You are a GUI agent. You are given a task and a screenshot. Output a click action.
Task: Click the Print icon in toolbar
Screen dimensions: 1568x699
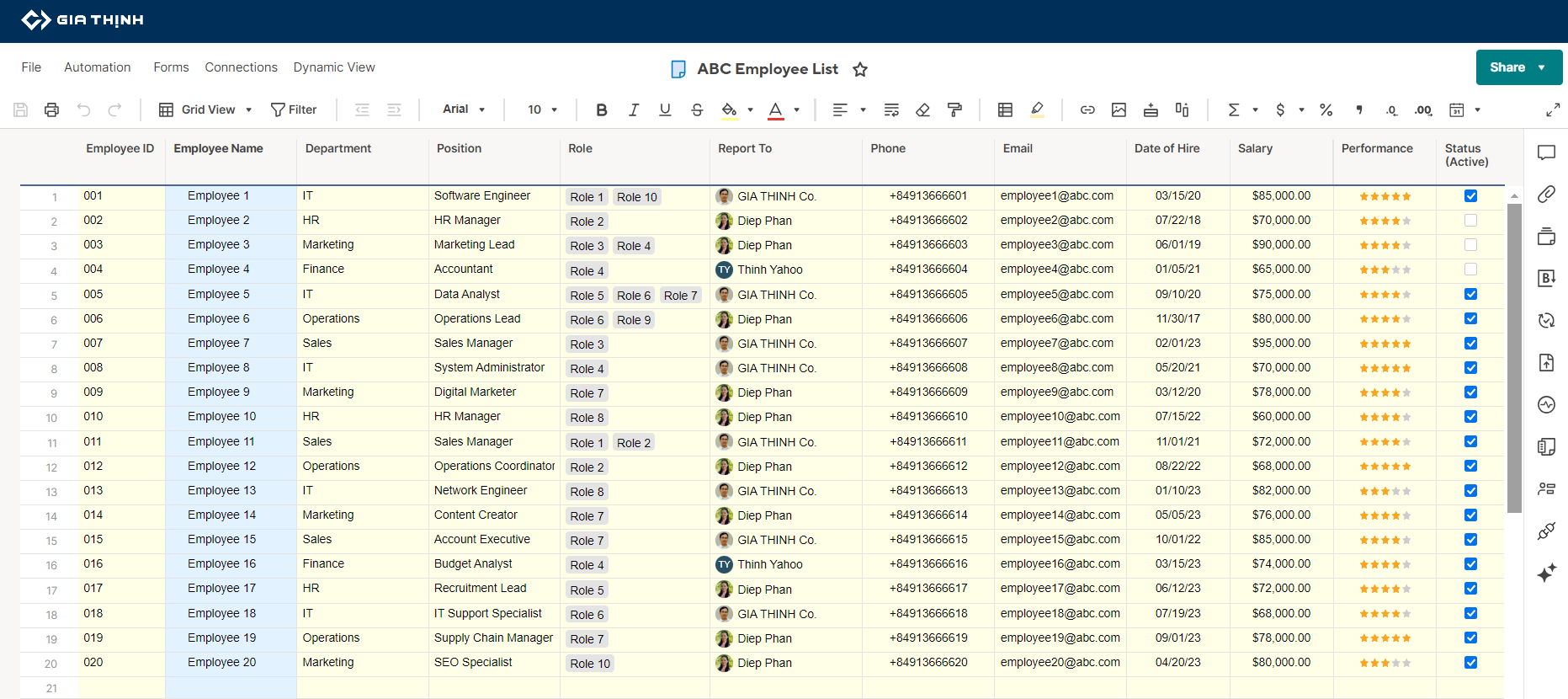click(x=51, y=109)
